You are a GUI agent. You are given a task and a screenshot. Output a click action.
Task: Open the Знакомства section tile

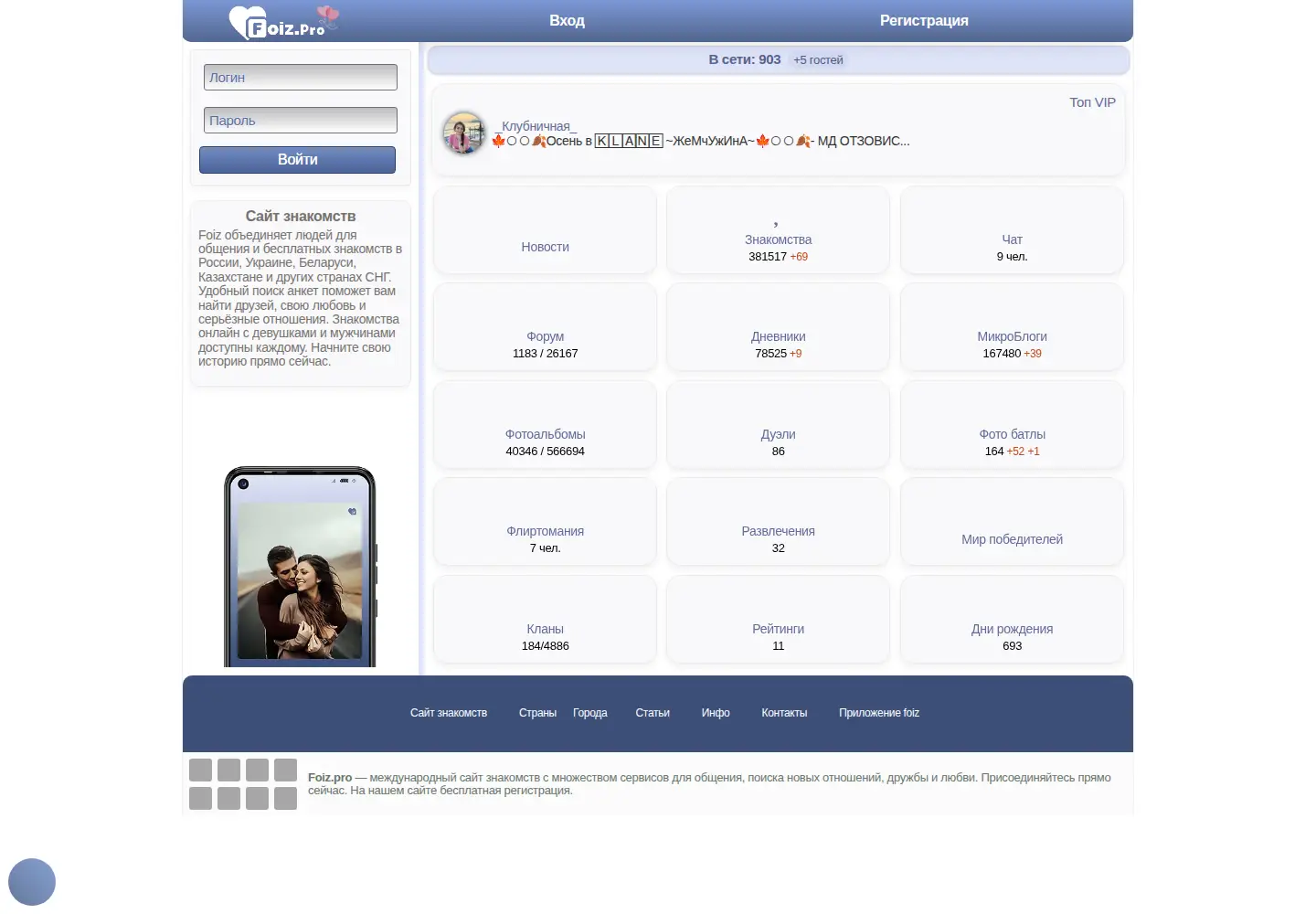(x=778, y=230)
